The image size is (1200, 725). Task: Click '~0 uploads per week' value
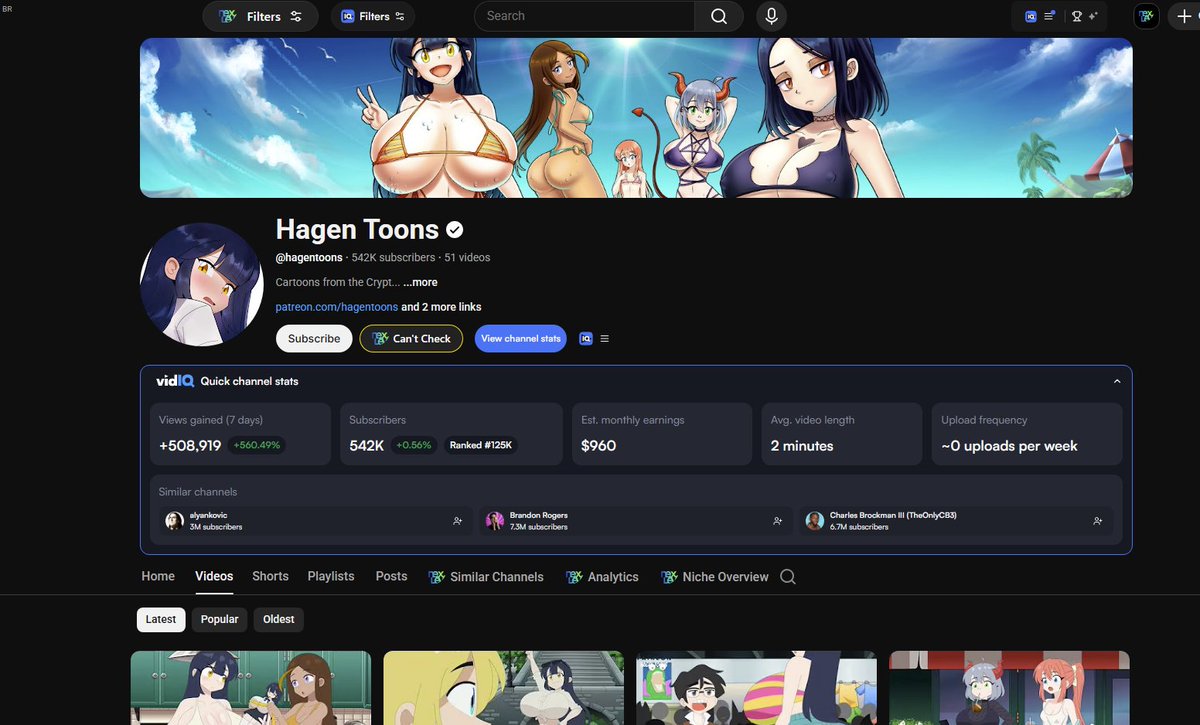click(1010, 445)
